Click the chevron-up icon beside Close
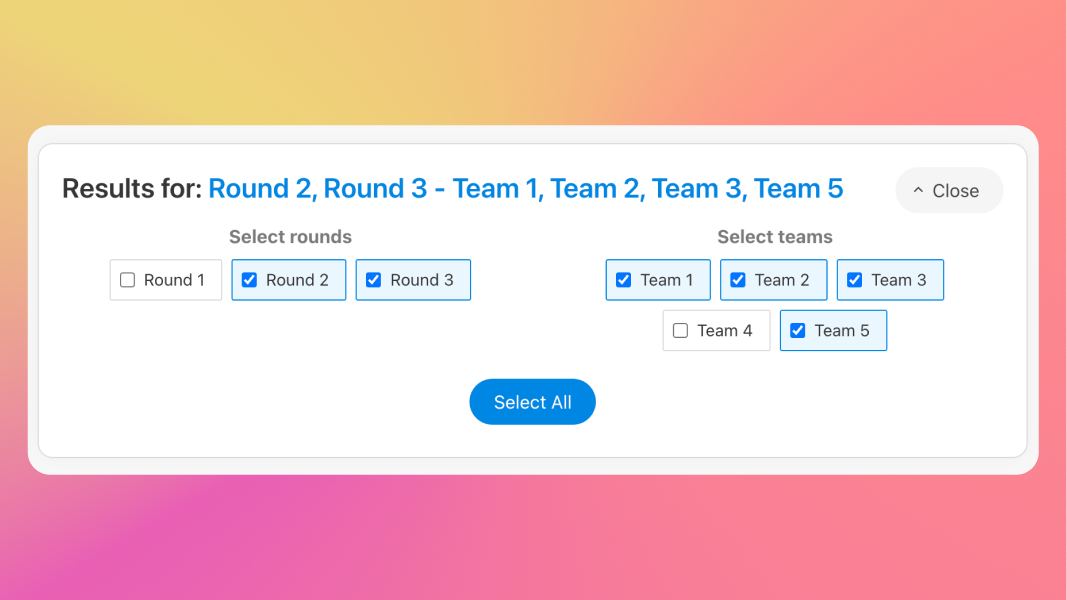1067x600 pixels. [x=918, y=190]
